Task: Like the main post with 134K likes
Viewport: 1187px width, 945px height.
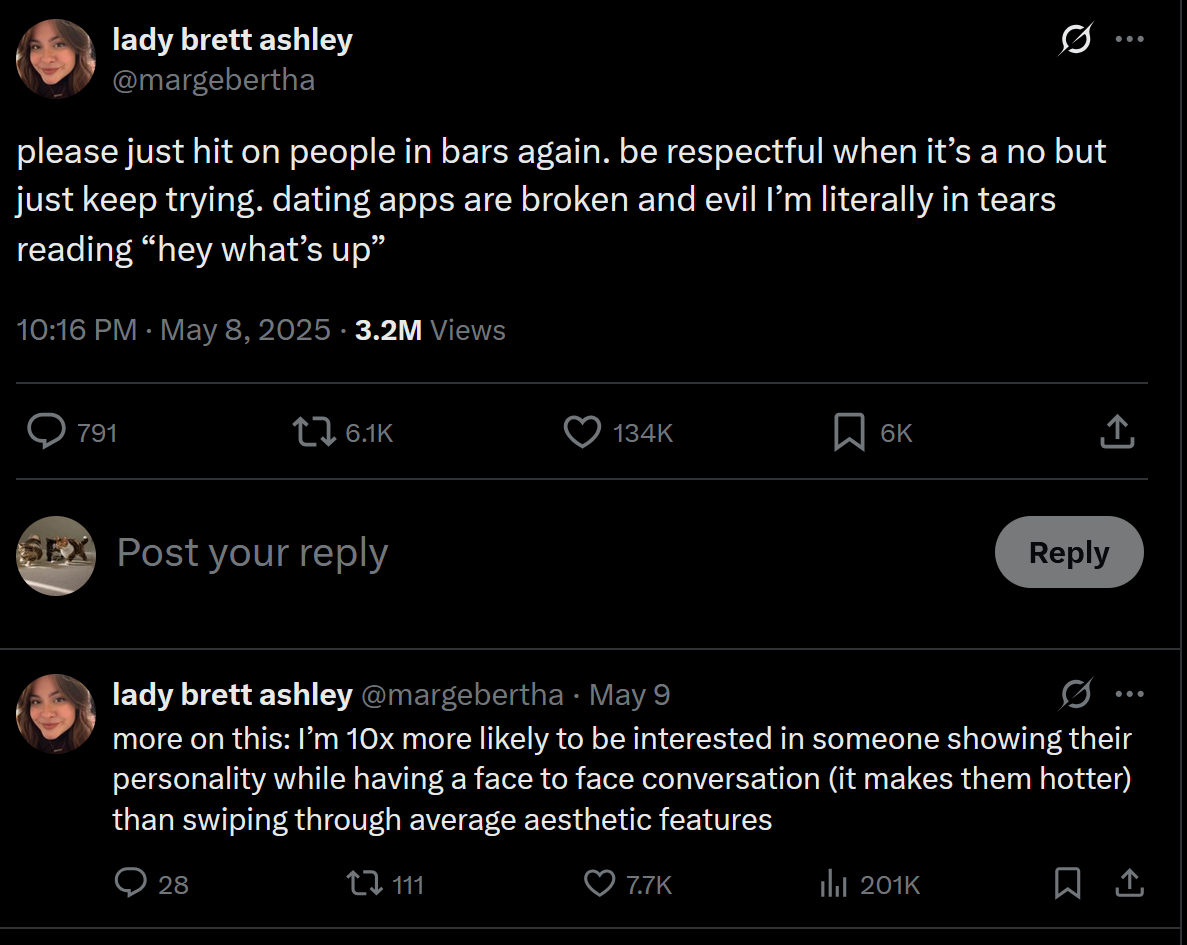Action: coord(582,432)
